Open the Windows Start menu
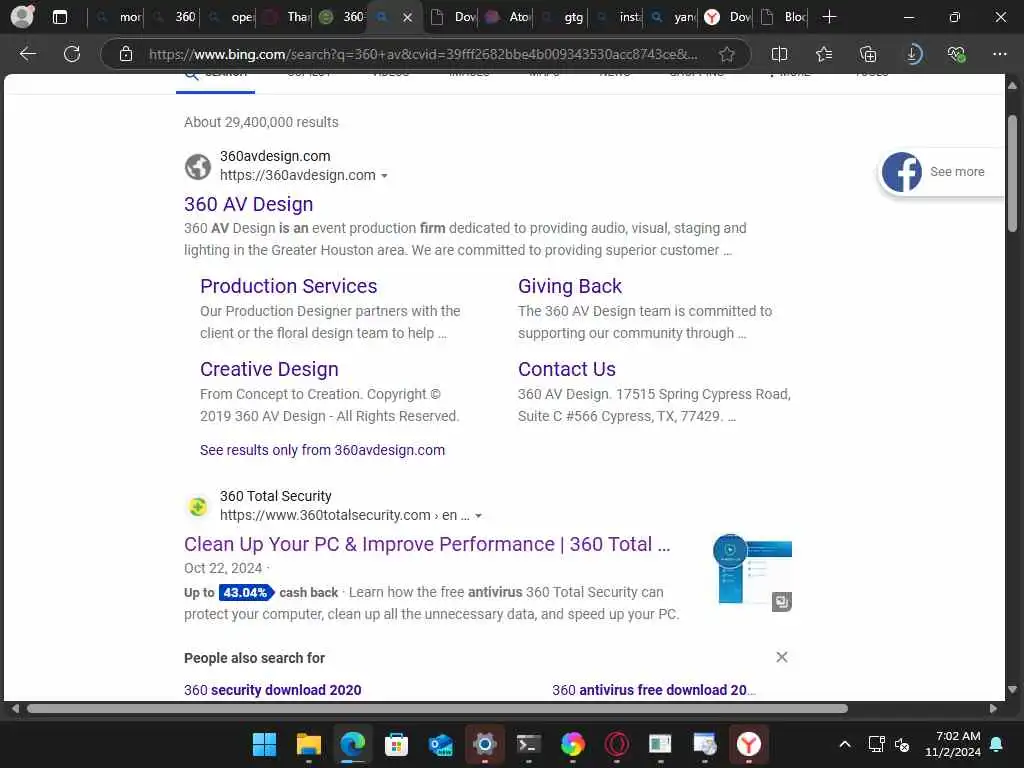 [x=264, y=744]
